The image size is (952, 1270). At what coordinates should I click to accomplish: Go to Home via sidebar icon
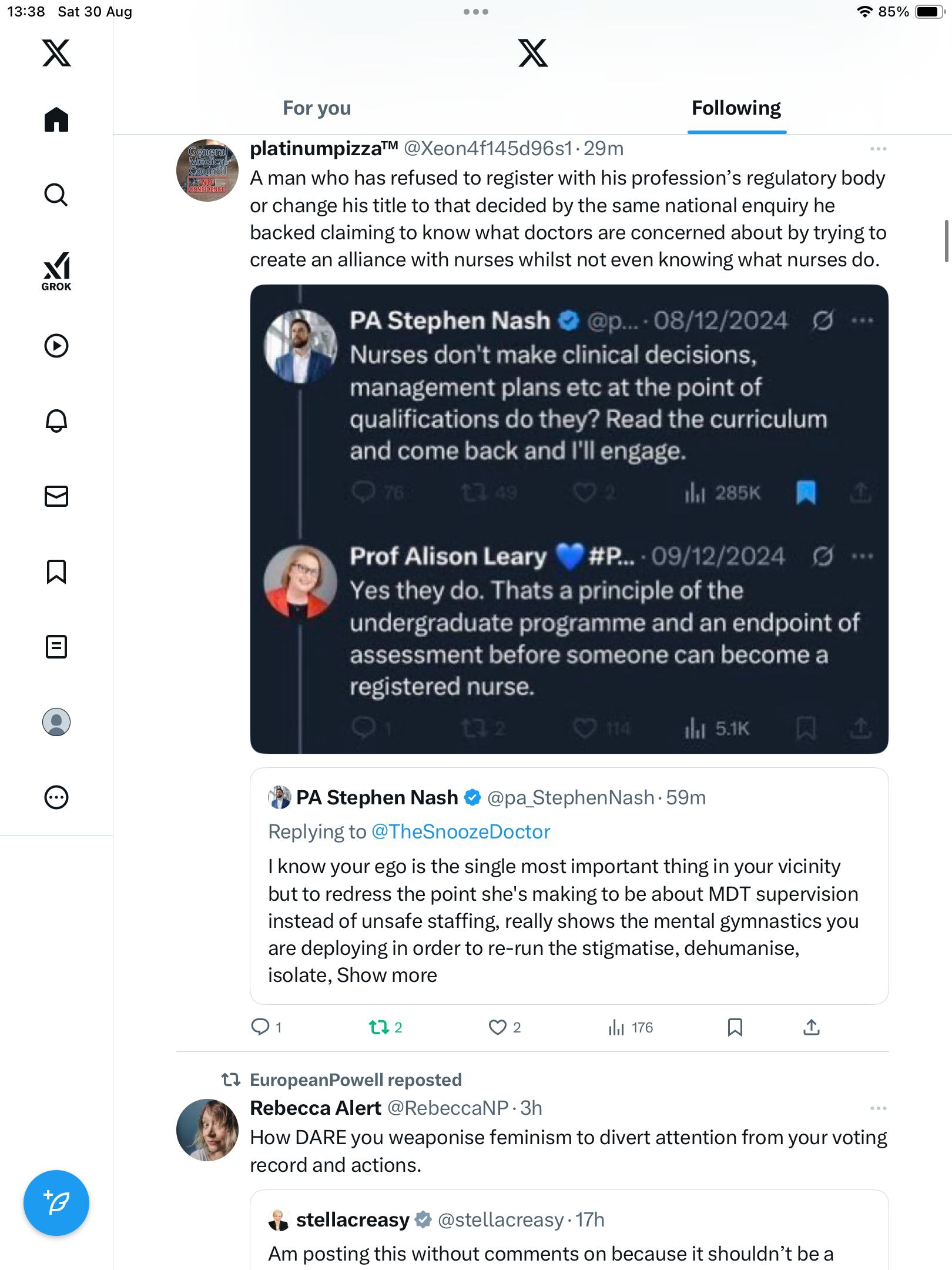point(56,120)
